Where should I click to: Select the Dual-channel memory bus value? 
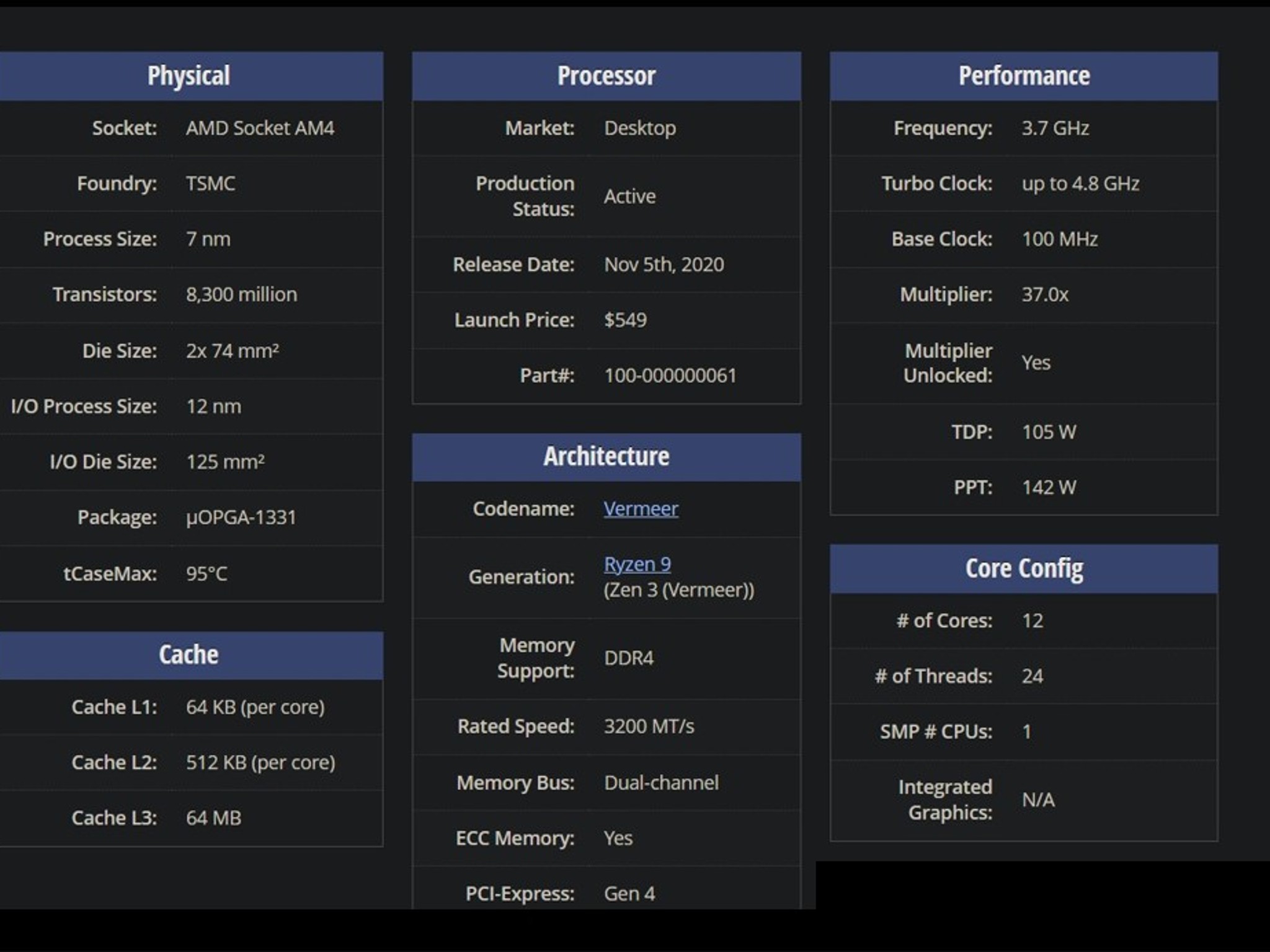[x=661, y=782]
